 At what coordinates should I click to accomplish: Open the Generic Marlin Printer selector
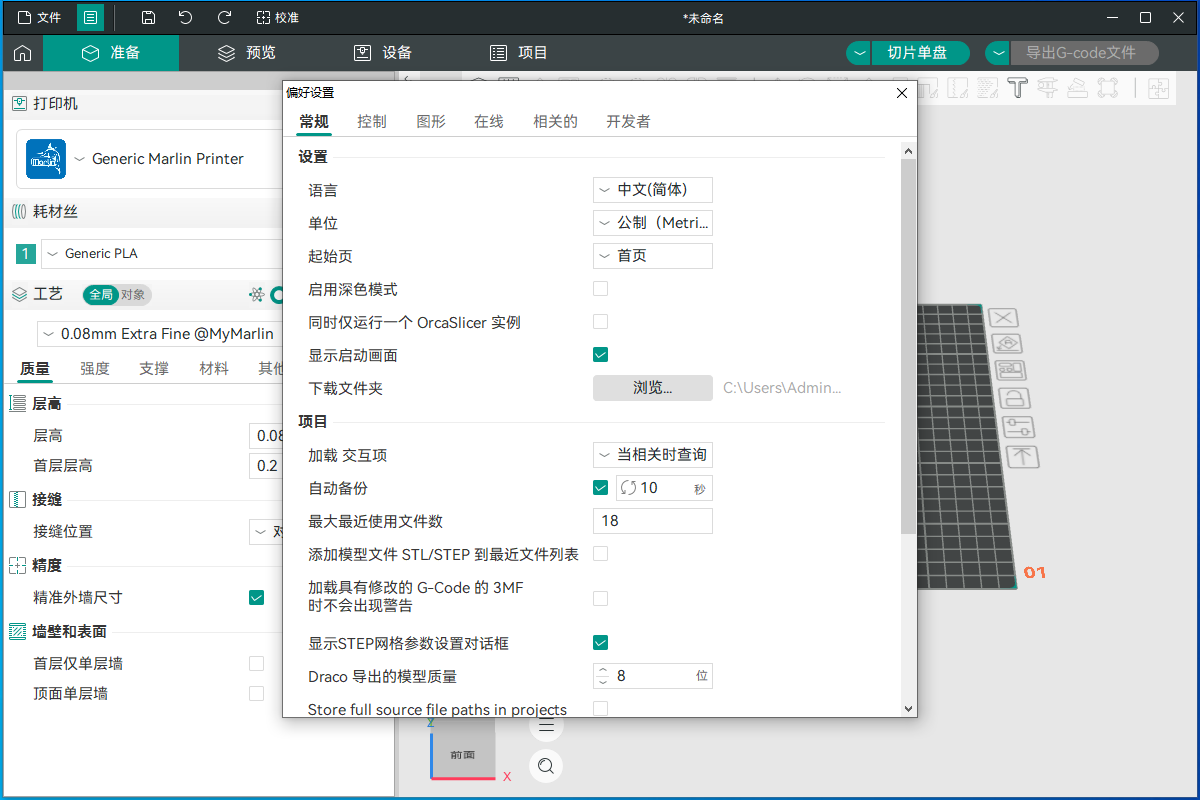pyautogui.click(x=150, y=159)
